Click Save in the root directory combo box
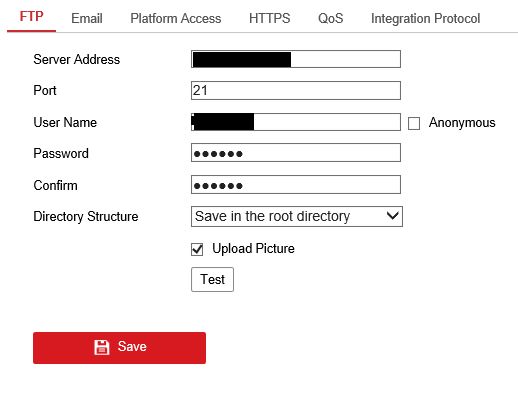Image resolution: width=518 pixels, height=419 pixels. (x=297, y=216)
